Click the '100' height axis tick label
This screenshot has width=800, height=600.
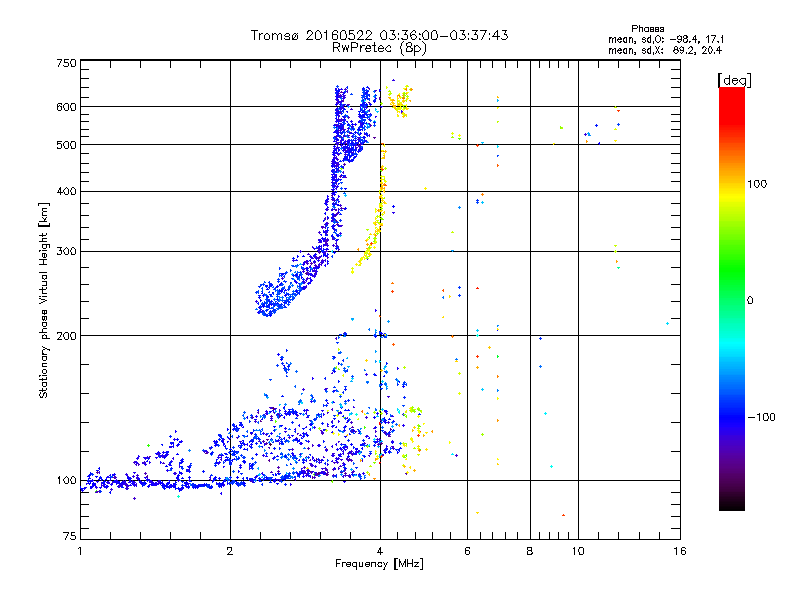click(66, 481)
